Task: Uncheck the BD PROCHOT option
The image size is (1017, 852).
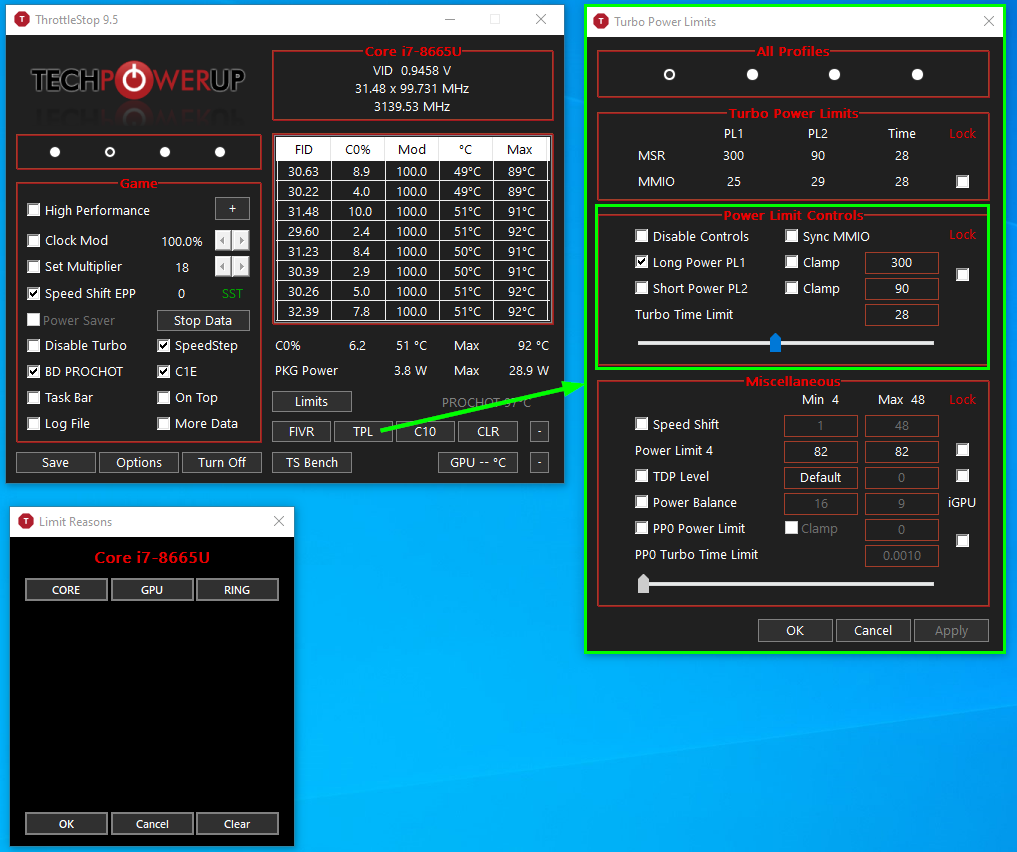Action: pyautogui.click(x=34, y=372)
